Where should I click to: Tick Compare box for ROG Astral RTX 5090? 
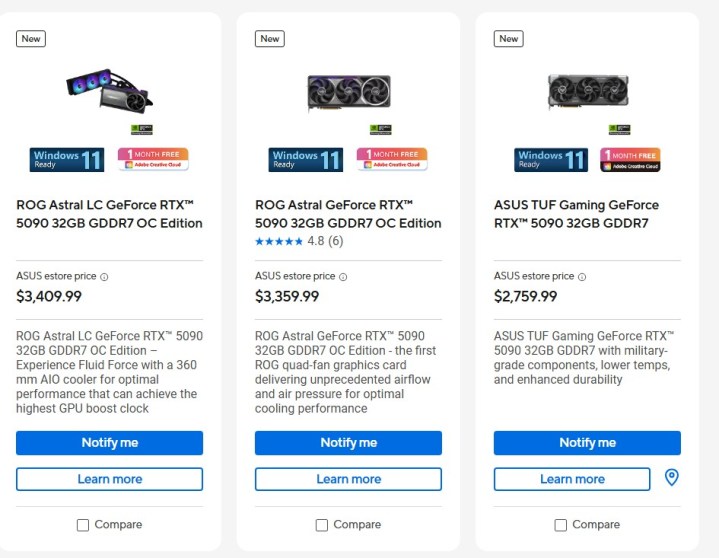click(x=322, y=525)
